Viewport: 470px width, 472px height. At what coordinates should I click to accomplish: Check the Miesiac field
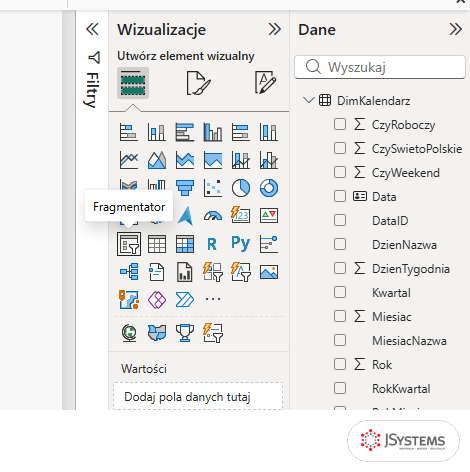[340, 316]
